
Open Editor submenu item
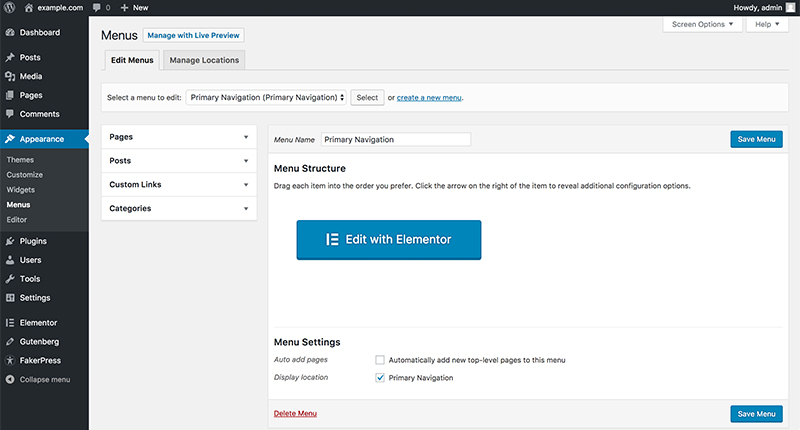pos(17,219)
